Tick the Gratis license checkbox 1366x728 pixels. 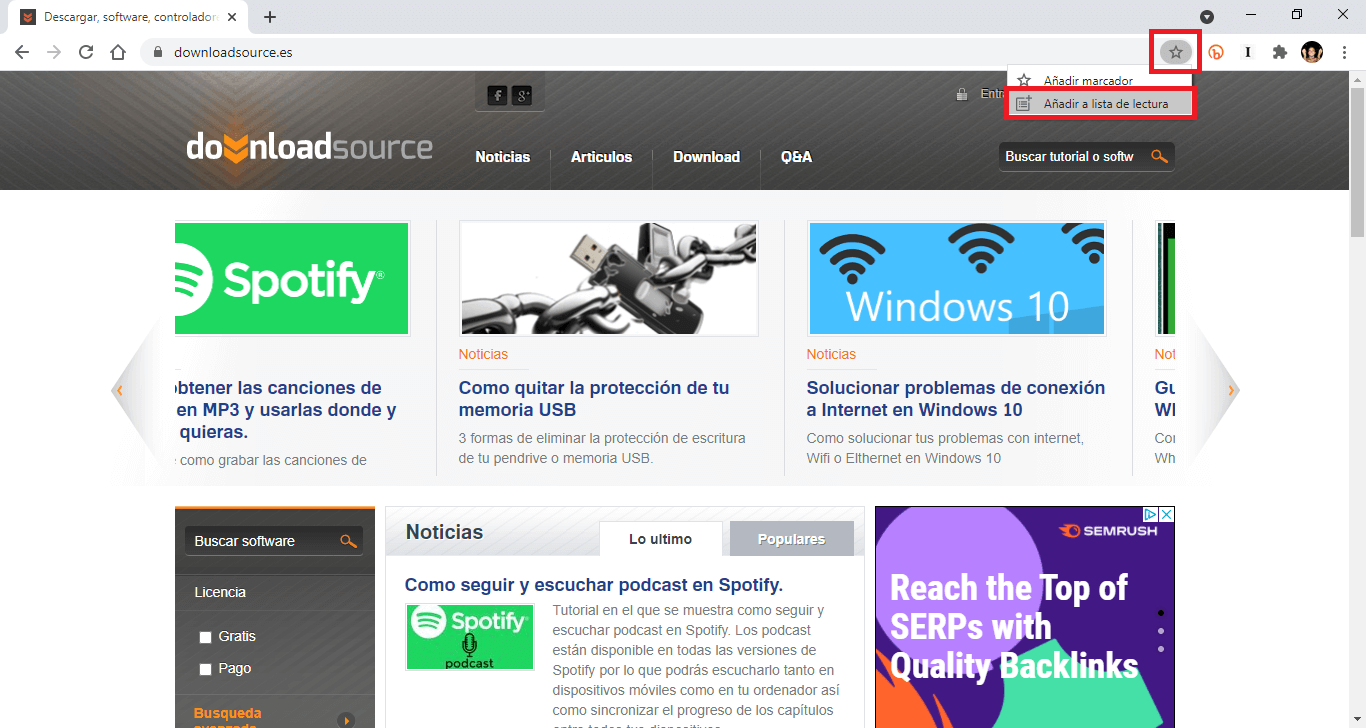(x=205, y=637)
